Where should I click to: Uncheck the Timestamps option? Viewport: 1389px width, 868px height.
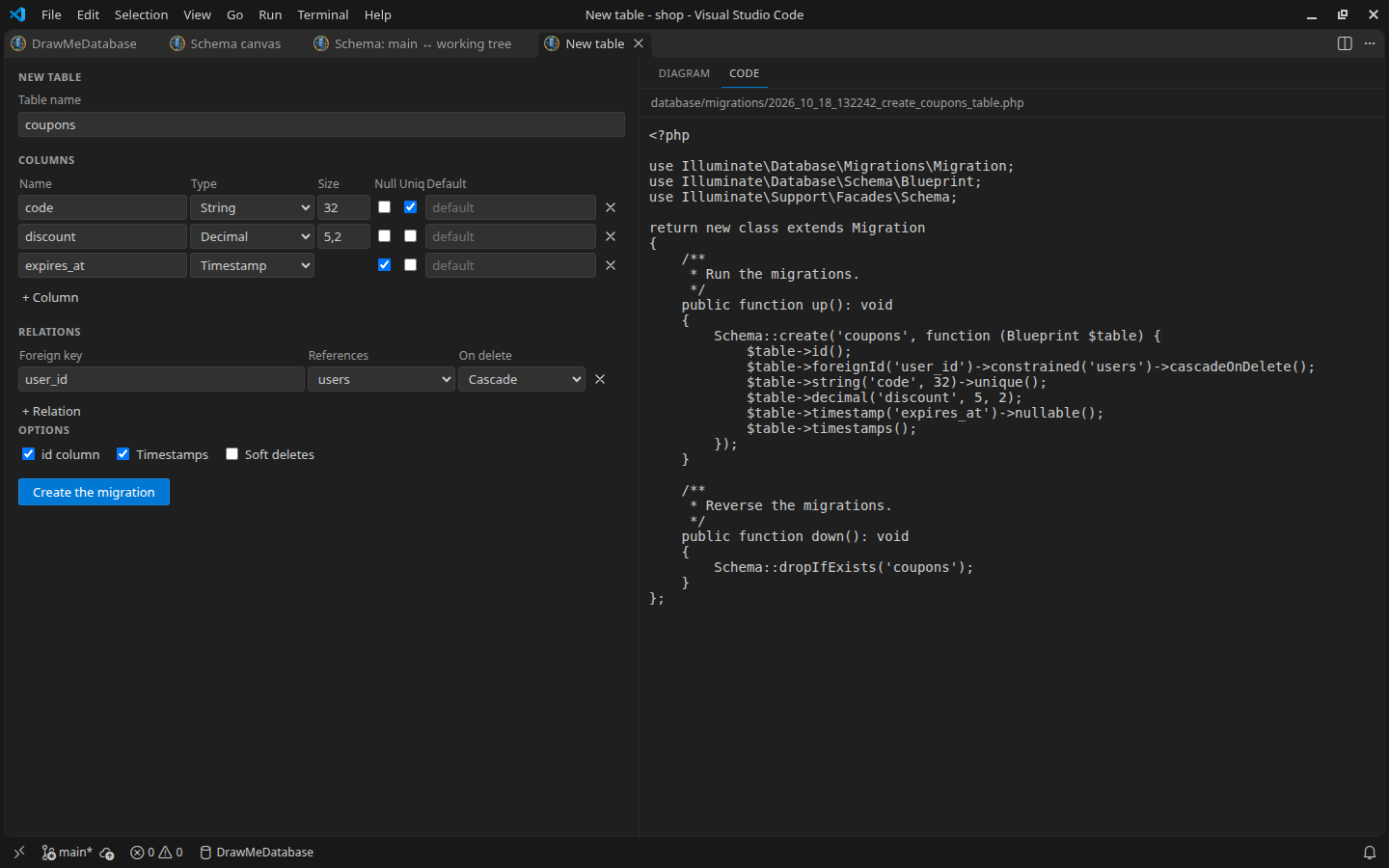(x=123, y=454)
